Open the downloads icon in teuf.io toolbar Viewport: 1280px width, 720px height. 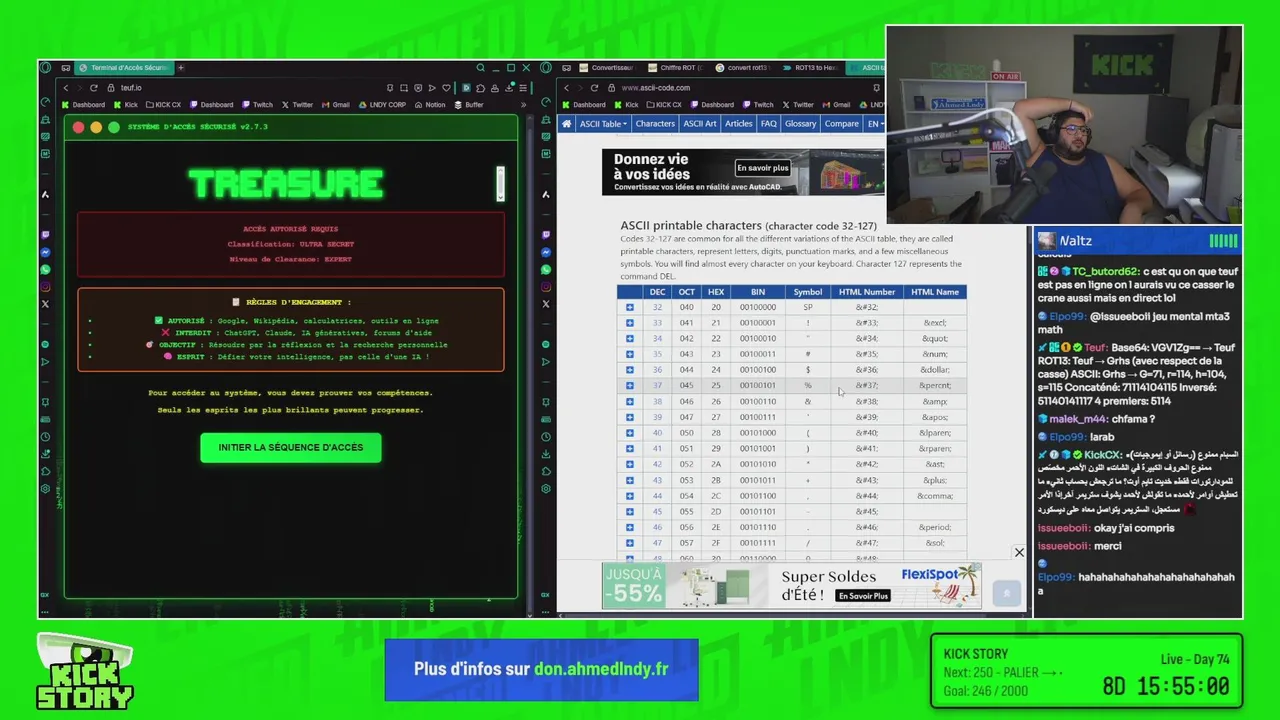click(x=509, y=88)
